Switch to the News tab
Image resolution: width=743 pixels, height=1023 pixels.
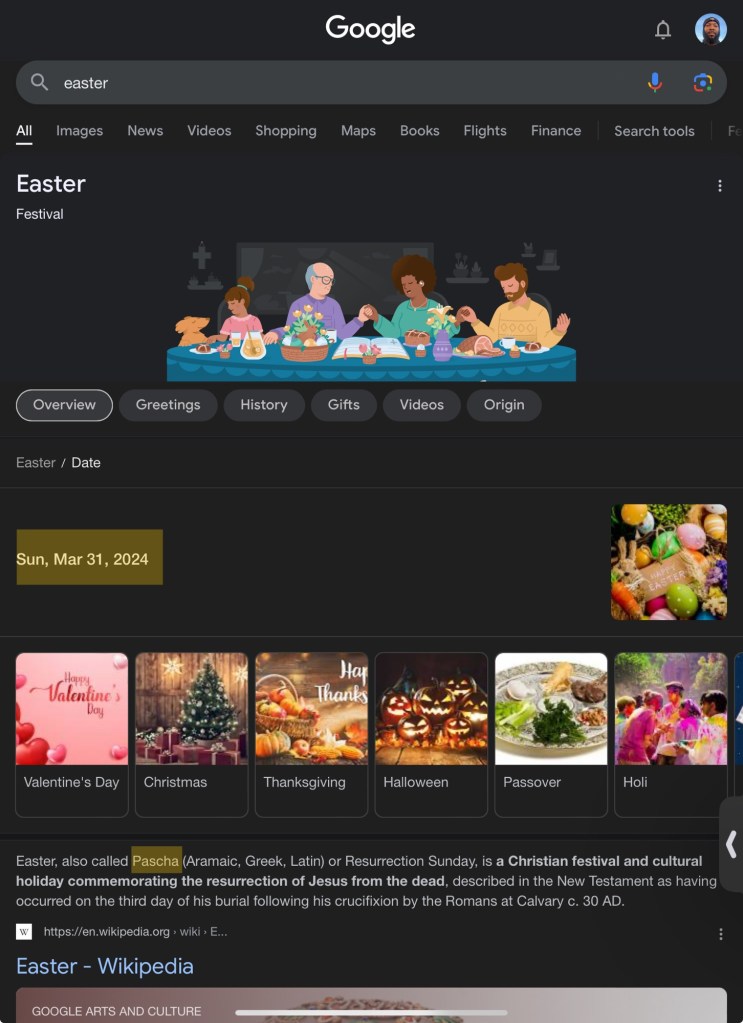(145, 130)
